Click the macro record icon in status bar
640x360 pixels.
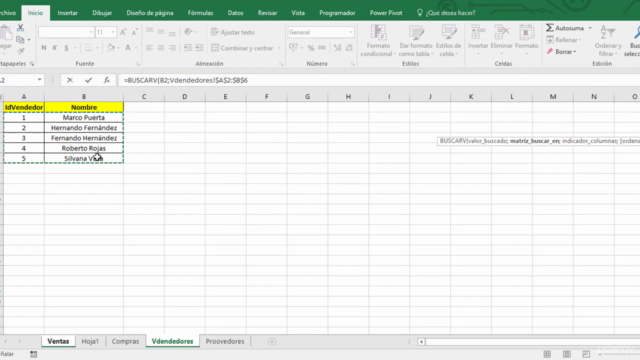tap(33, 354)
